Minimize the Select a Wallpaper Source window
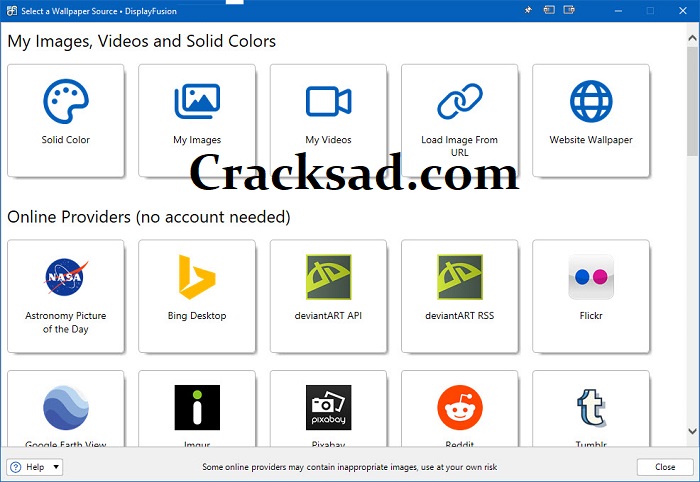 [x=618, y=11]
